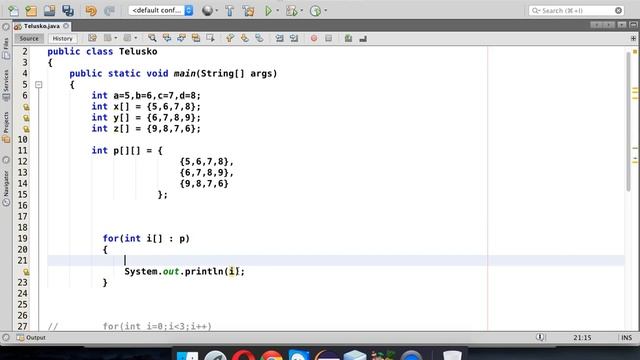Click the globe configuration icon
Image resolution: width=640 pixels, height=360 pixels.
(x=207, y=11)
